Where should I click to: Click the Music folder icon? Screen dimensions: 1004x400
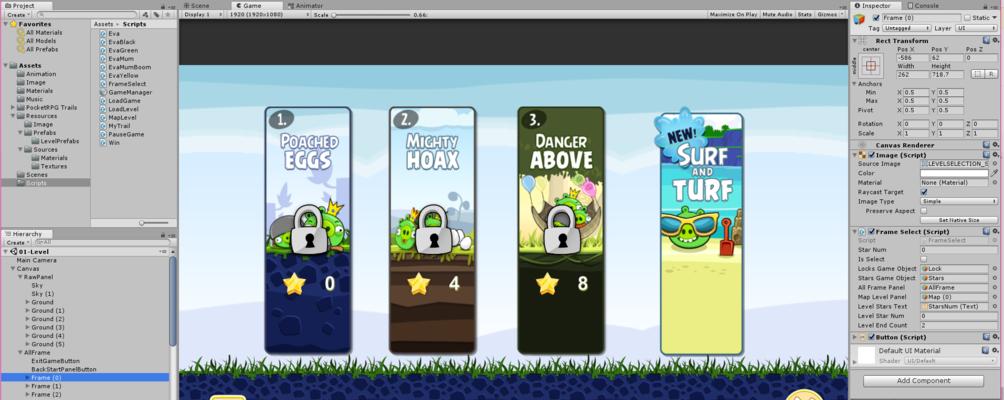coord(20,99)
